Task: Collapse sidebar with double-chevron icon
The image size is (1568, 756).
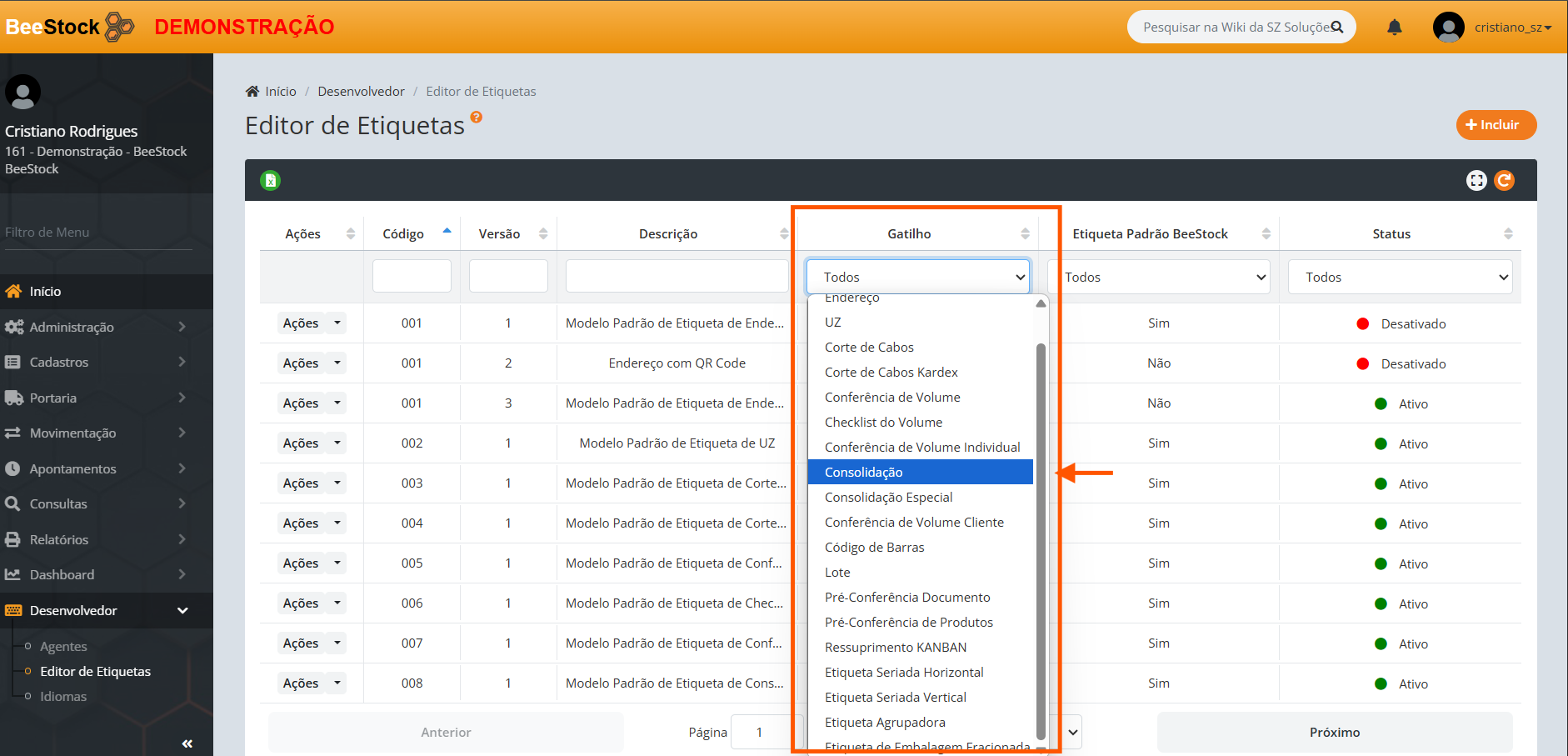Action: click(187, 743)
